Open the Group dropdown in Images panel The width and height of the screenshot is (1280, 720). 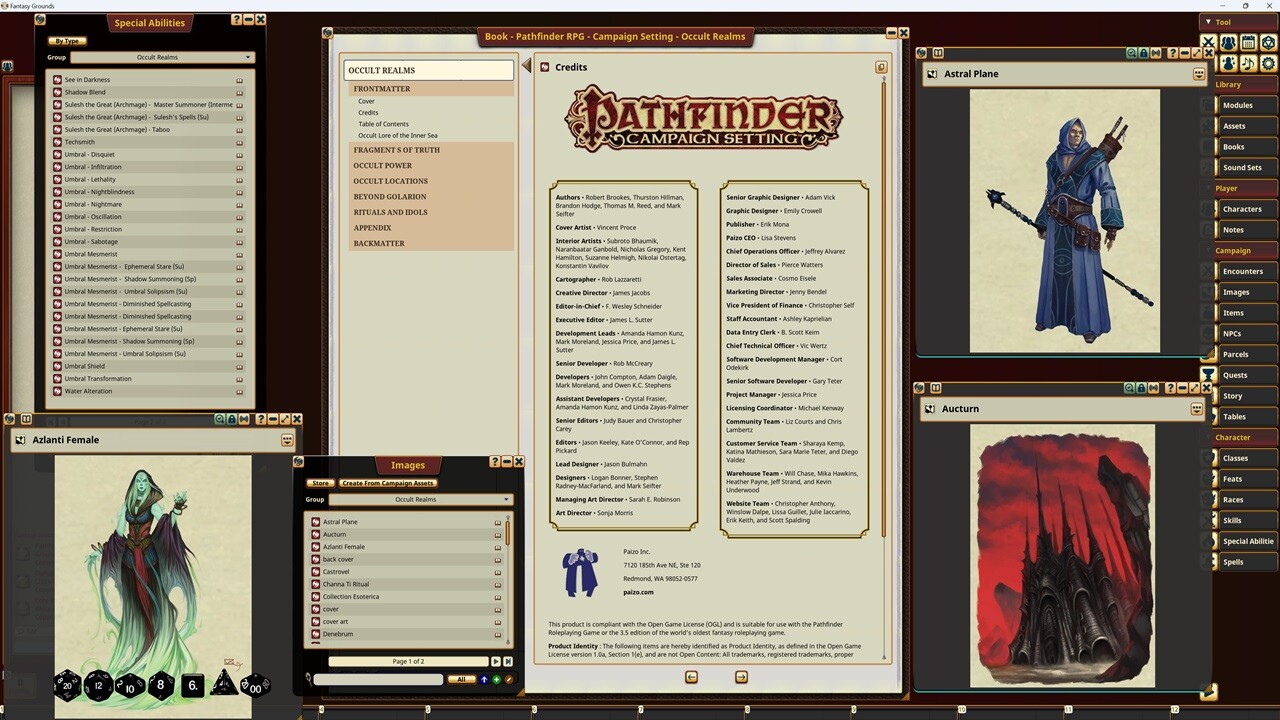420,499
